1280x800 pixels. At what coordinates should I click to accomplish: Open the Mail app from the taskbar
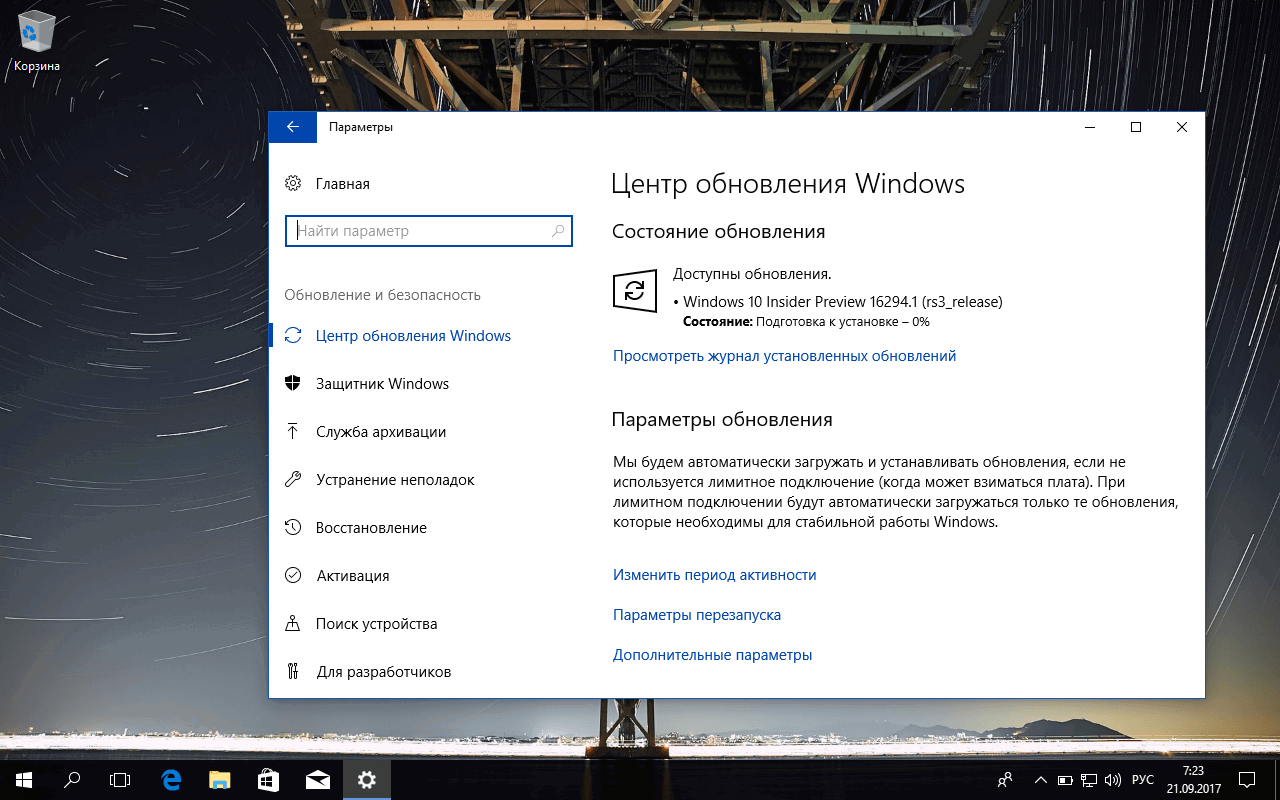click(x=317, y=780)
